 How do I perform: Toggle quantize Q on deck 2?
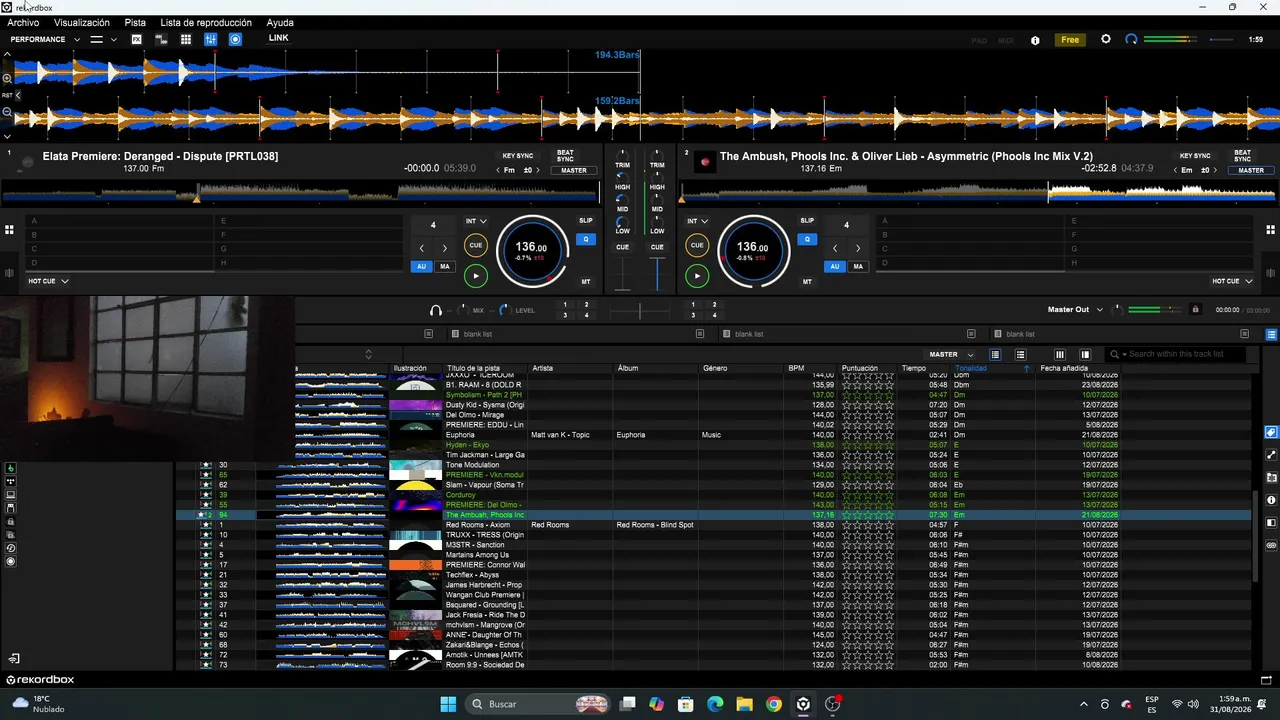(806, 239)
